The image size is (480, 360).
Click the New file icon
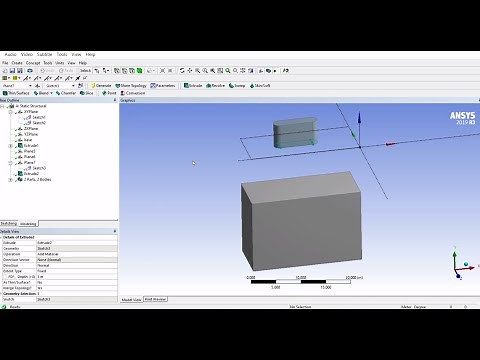coord(5,71)
